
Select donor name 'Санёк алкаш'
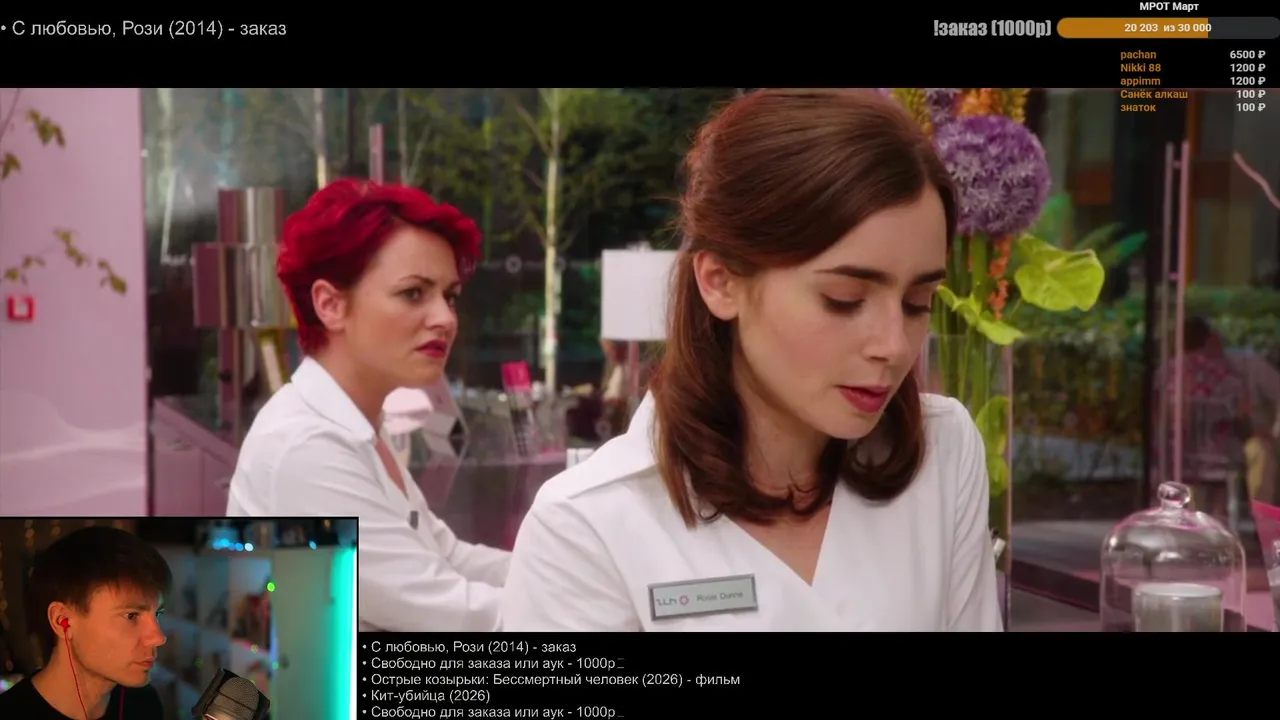point(1154,94)
